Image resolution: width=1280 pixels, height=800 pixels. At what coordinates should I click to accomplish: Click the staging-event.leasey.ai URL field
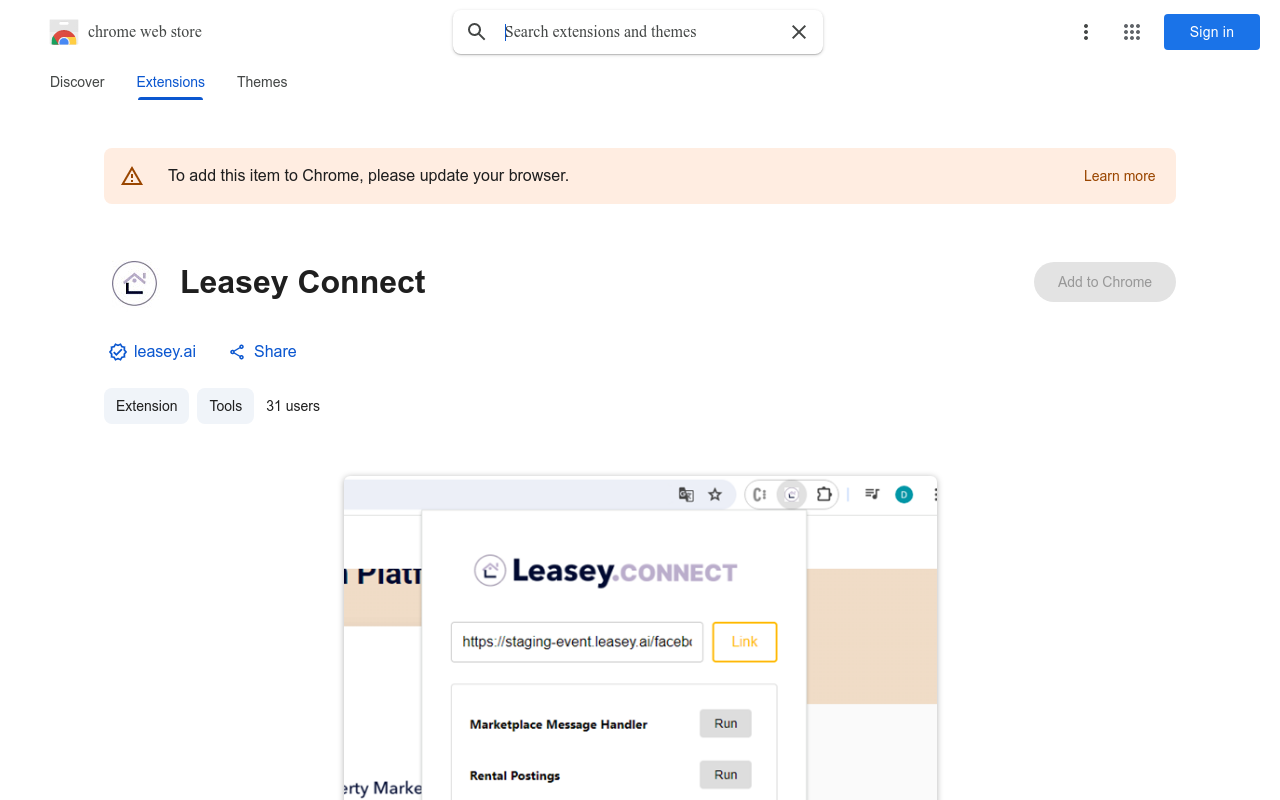coord(577,642)
